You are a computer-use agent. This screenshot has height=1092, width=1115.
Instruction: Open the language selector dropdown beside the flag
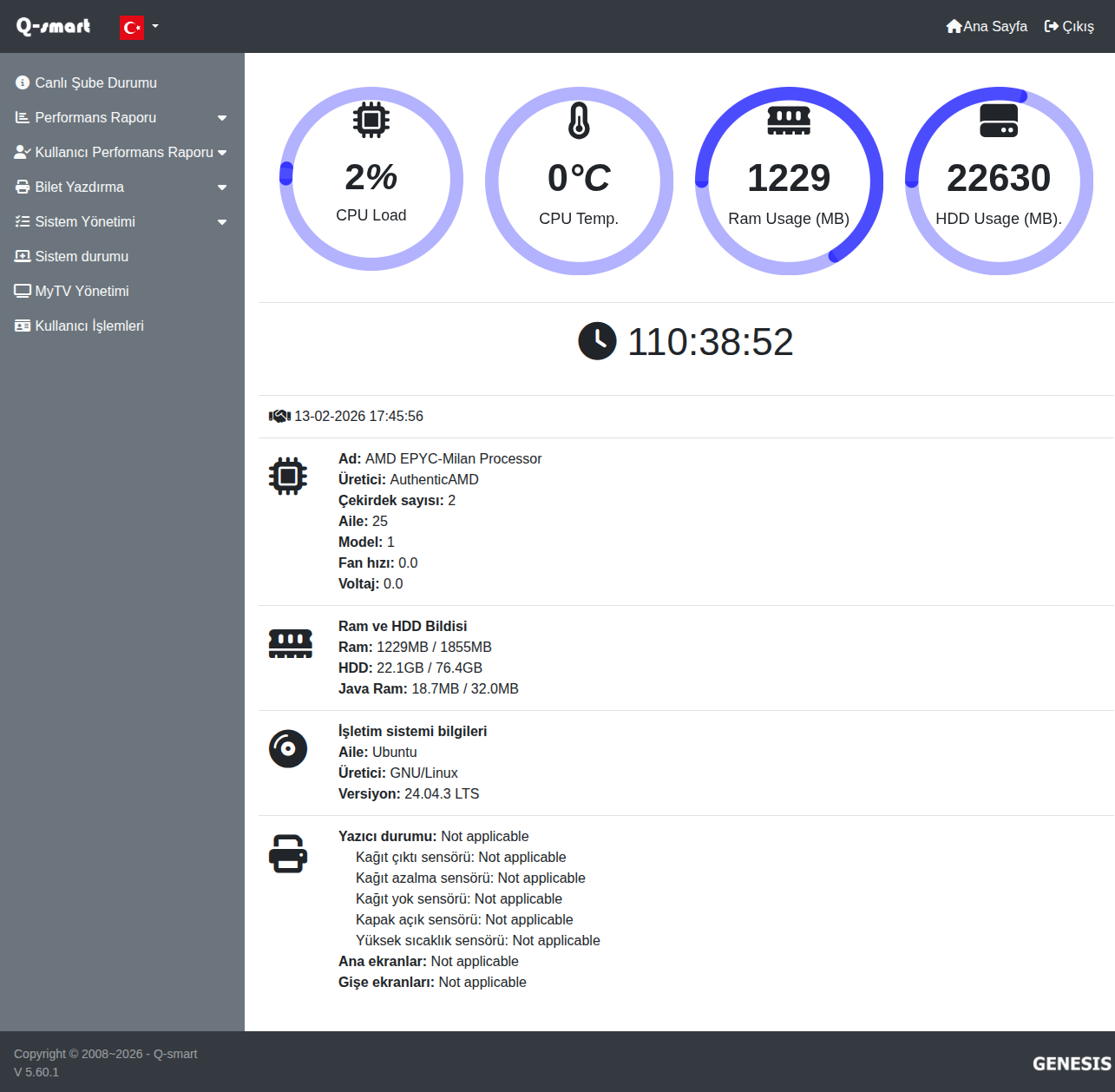[153, 27]
